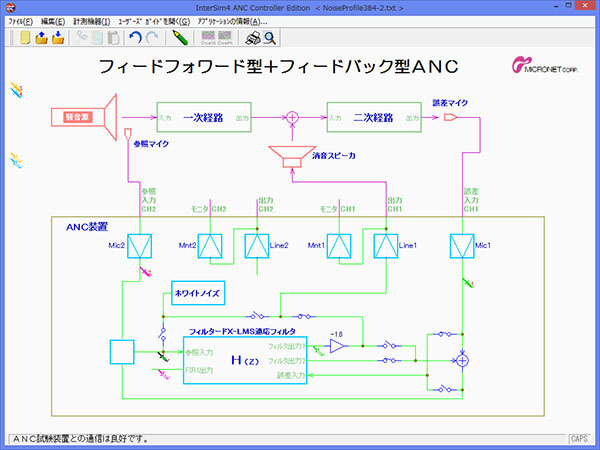Click the open folder upload-arrow icon
Viewport: 600px width, 450px height.
click(41, 38)
